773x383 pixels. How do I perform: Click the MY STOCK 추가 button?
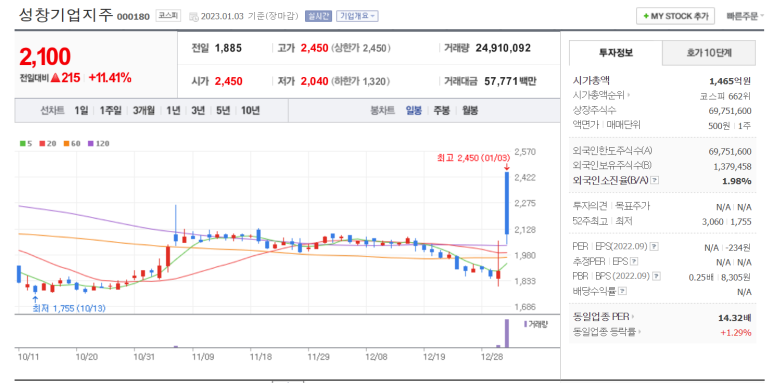(x=675, y=16)
